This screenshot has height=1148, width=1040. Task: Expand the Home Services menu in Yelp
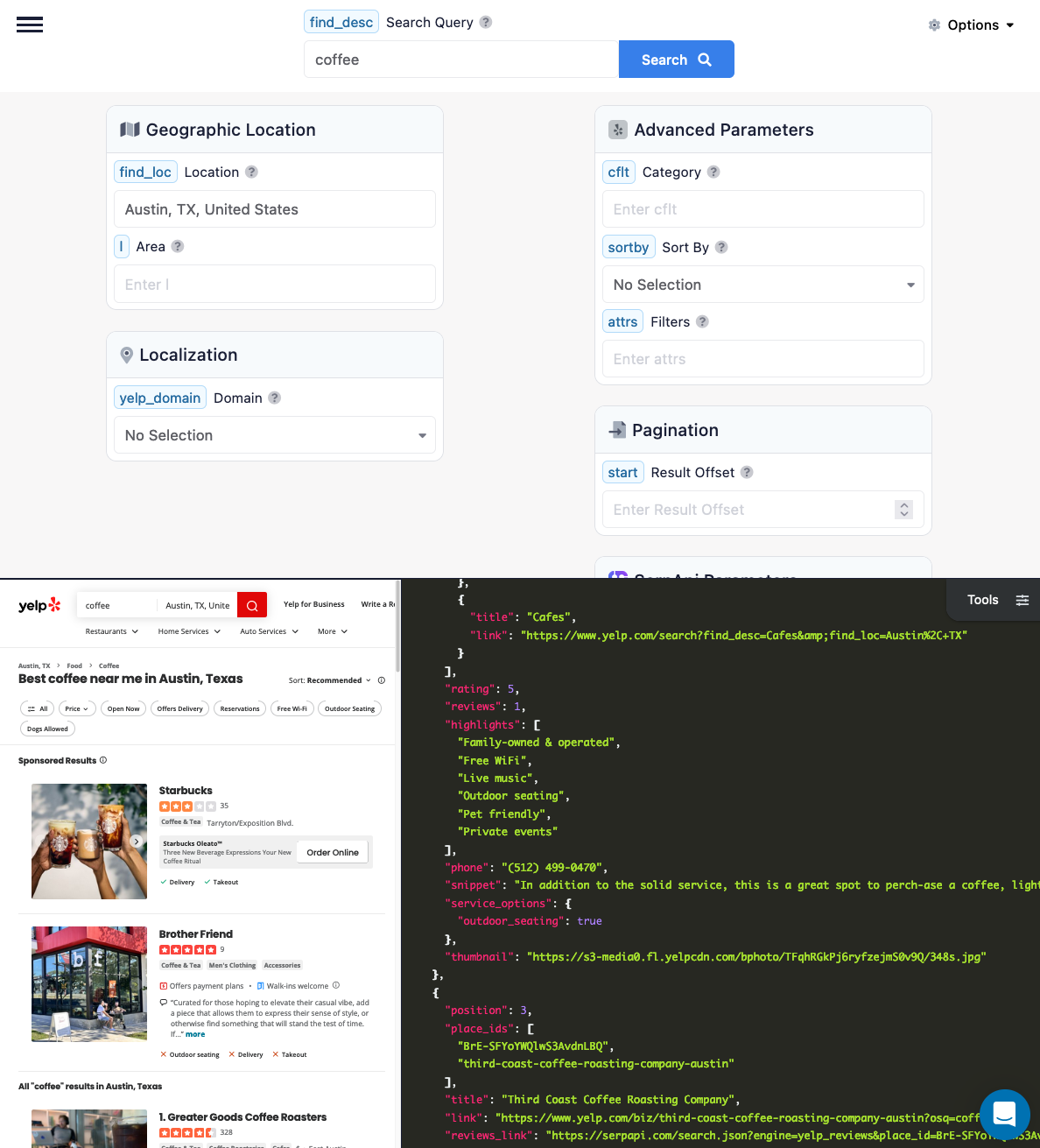coord(189,631)
